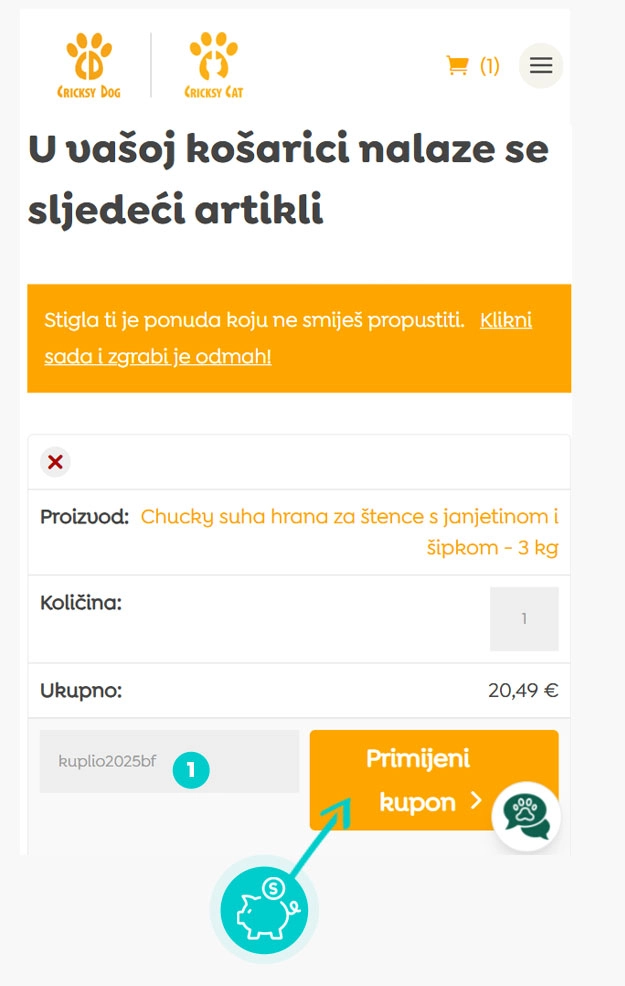Screen dimensions: 625x986
Task: Open the shopping cart icon
Action: click(457, 66)
